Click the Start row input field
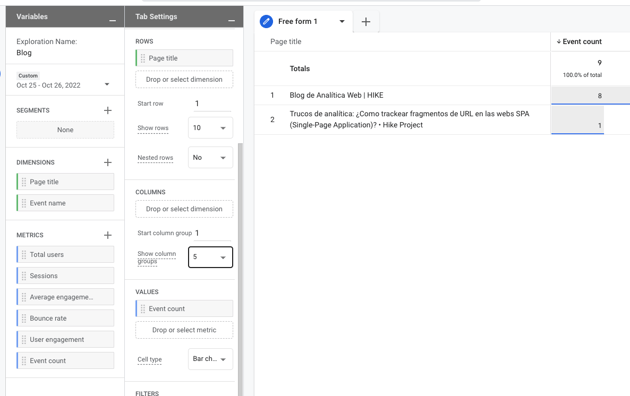 tap(212, 104)
